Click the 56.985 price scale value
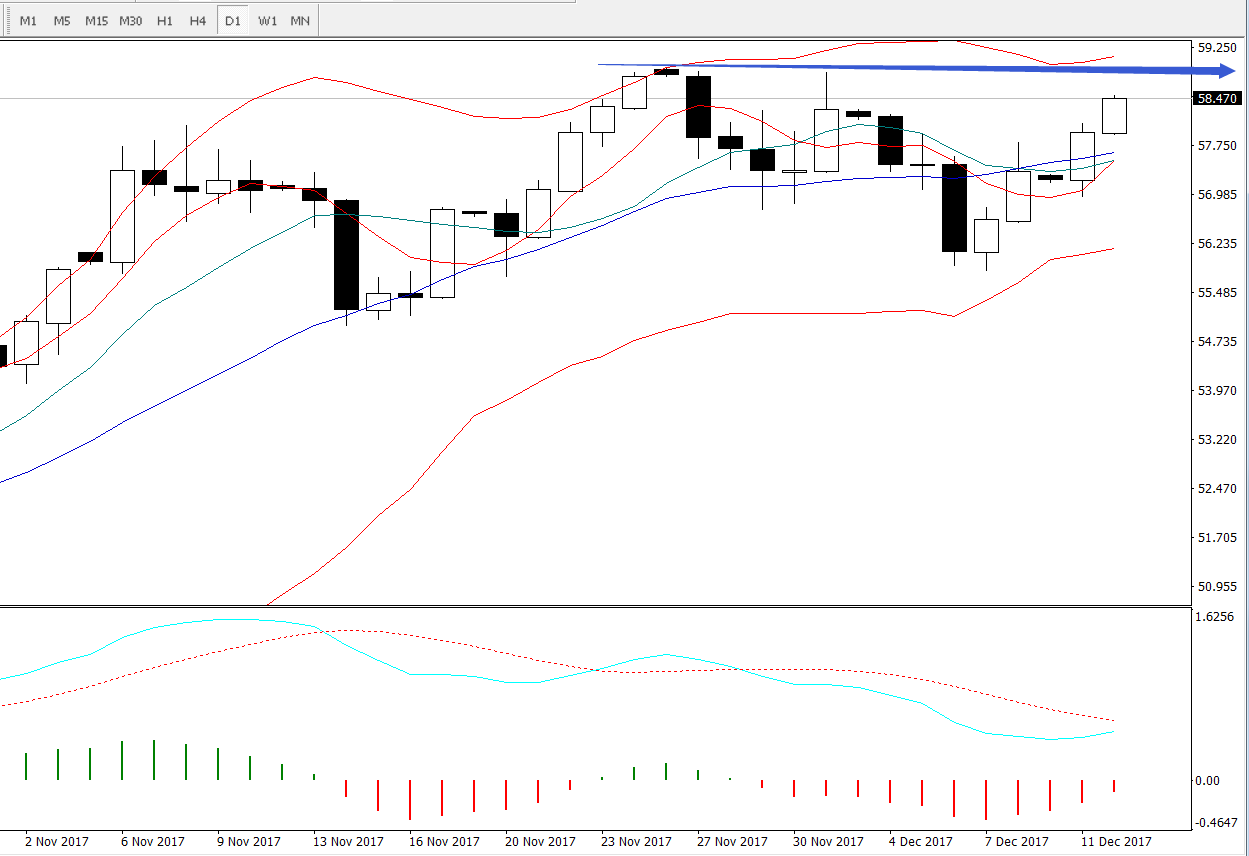Screen dimensions: 1249x856 [x=1218, y=195]
